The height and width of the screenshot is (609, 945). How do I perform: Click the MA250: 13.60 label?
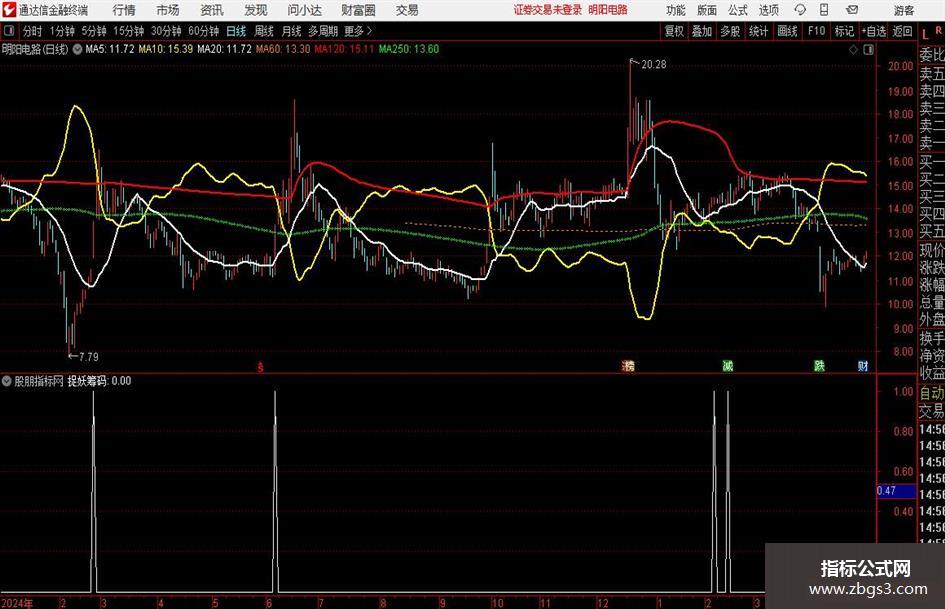(x=409, y=49)
